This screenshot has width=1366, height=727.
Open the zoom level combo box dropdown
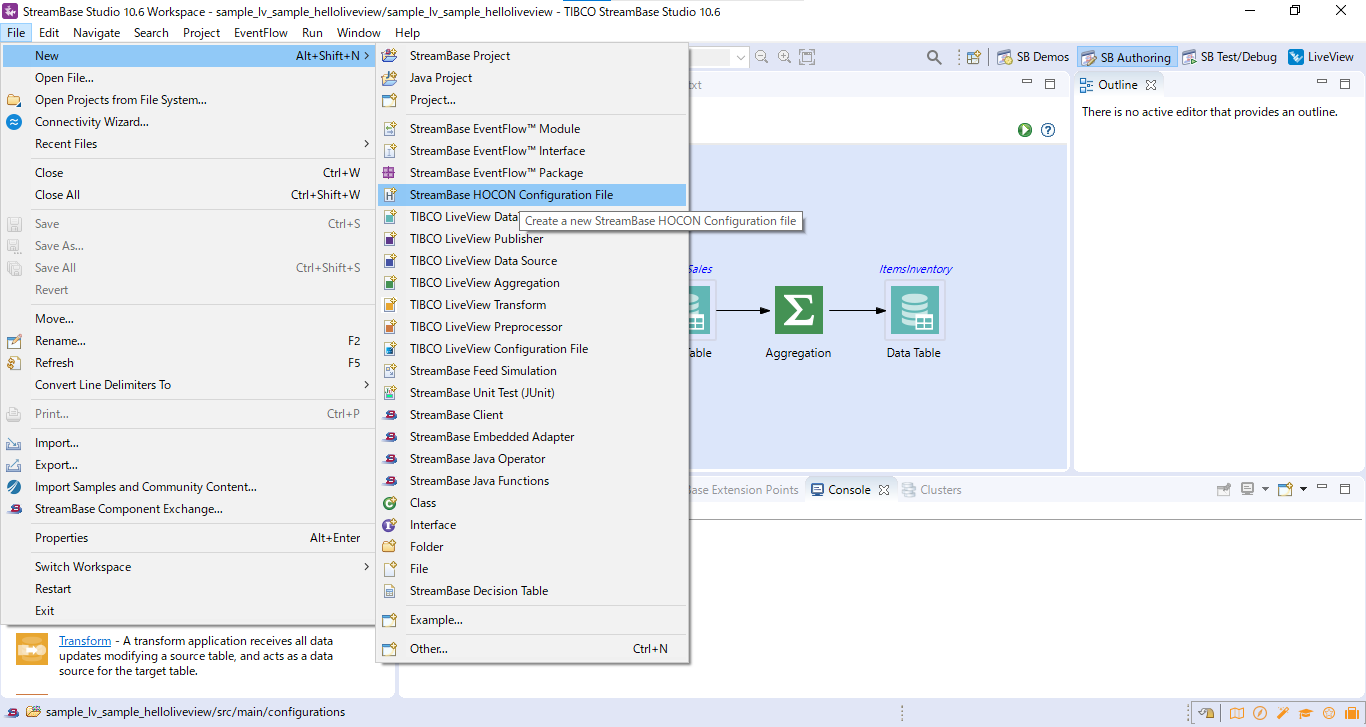pyautogui.click(x=741, y=58)
